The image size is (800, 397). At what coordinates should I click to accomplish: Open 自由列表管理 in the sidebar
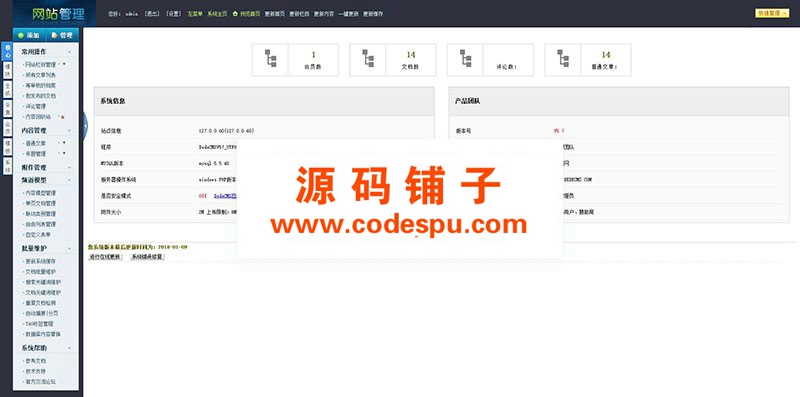pyautogui.click(x=40, y=224)
